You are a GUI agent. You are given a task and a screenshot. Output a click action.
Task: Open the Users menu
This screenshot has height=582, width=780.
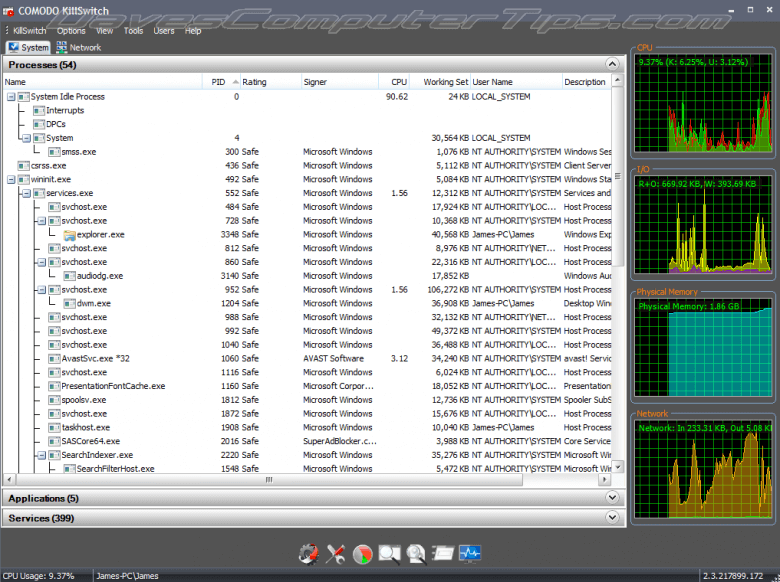(164, 31)
